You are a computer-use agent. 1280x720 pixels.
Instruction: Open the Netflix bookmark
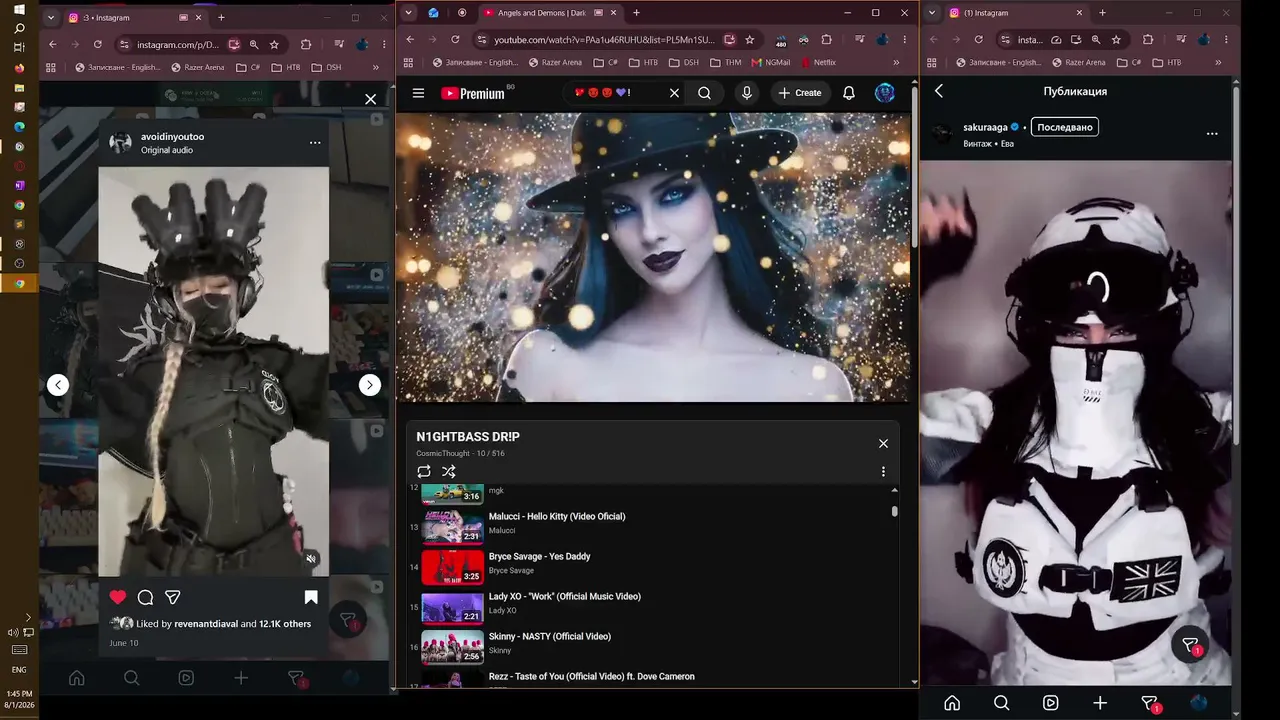point(818,62)
